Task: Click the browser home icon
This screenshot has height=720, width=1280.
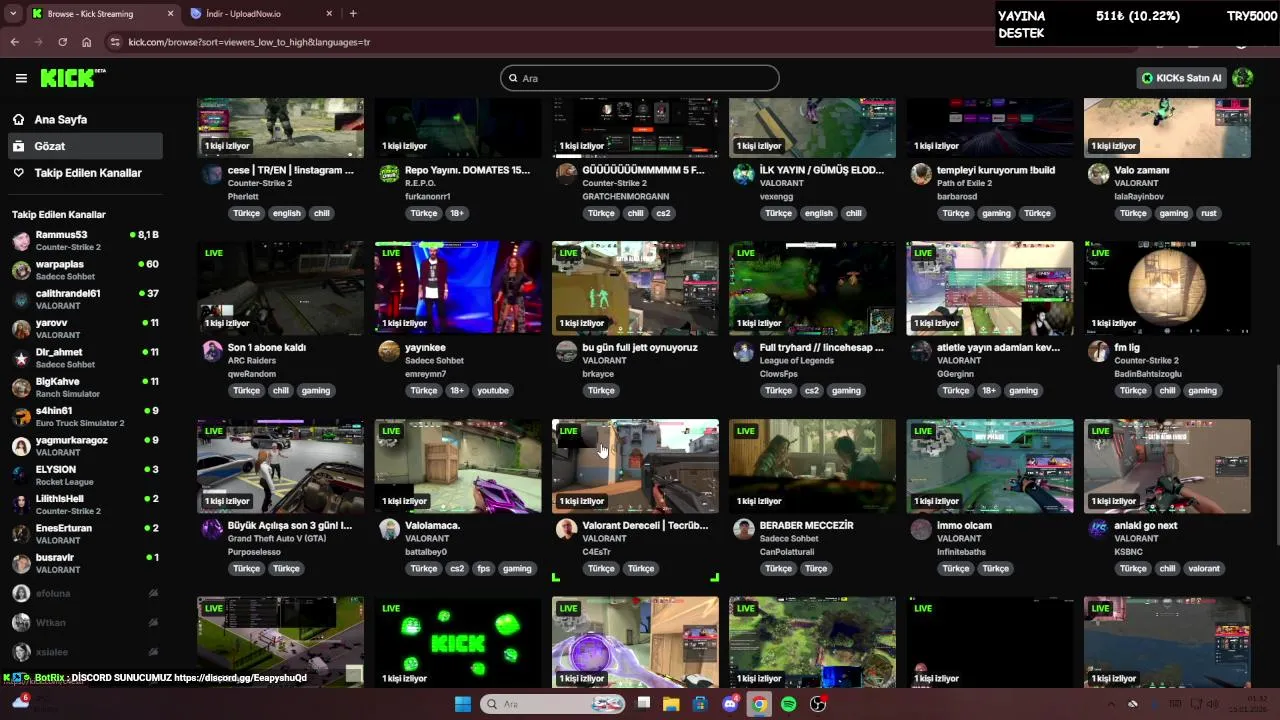Action: (86, 42)
